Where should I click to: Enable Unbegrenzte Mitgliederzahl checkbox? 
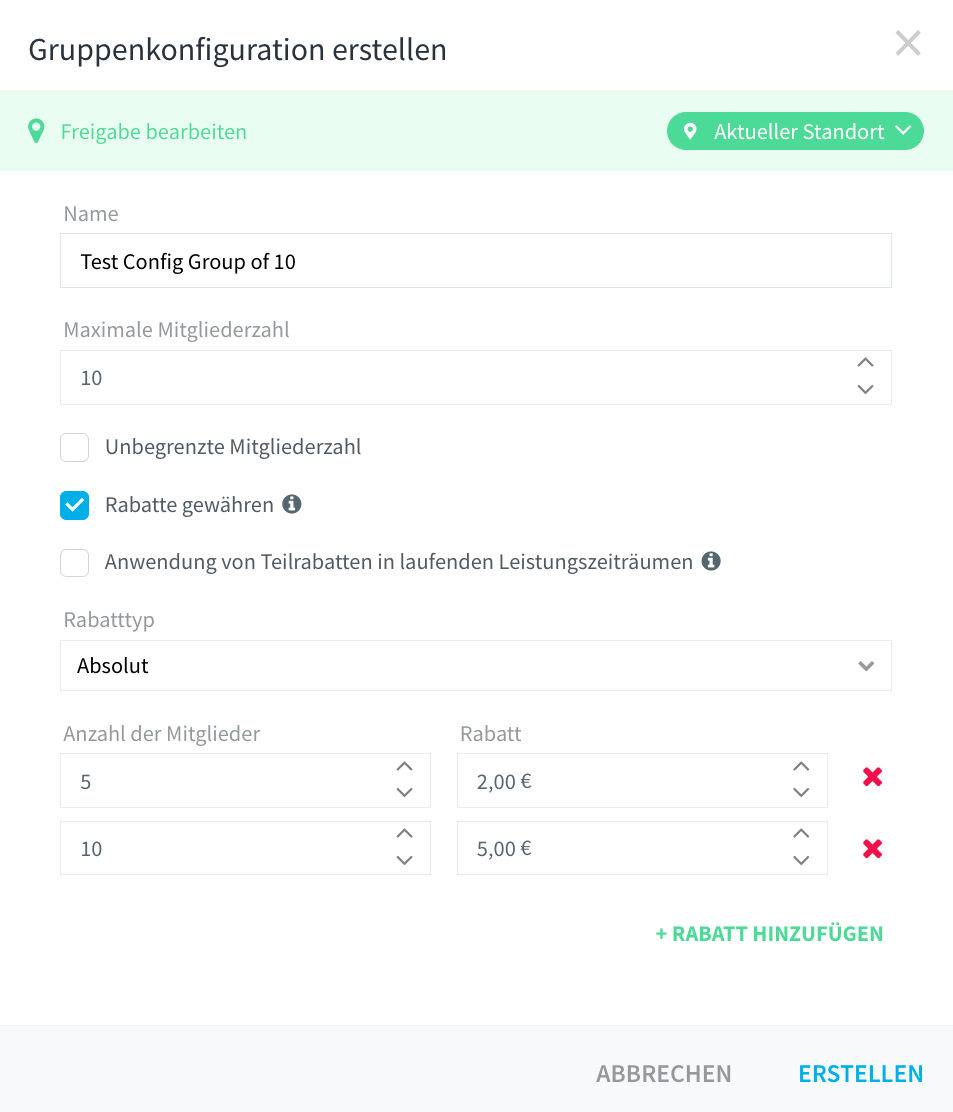click(x=74, y=447)
